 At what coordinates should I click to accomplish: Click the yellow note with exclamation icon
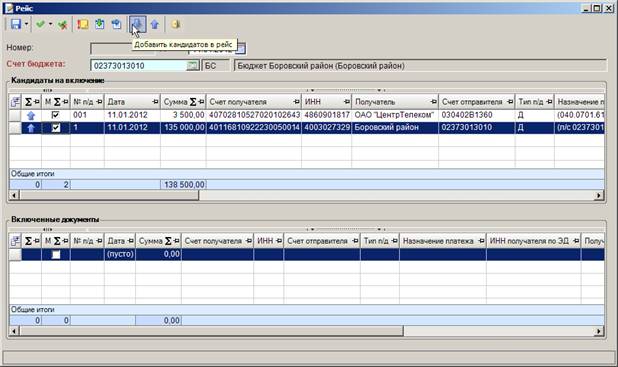tap(83, 24)
